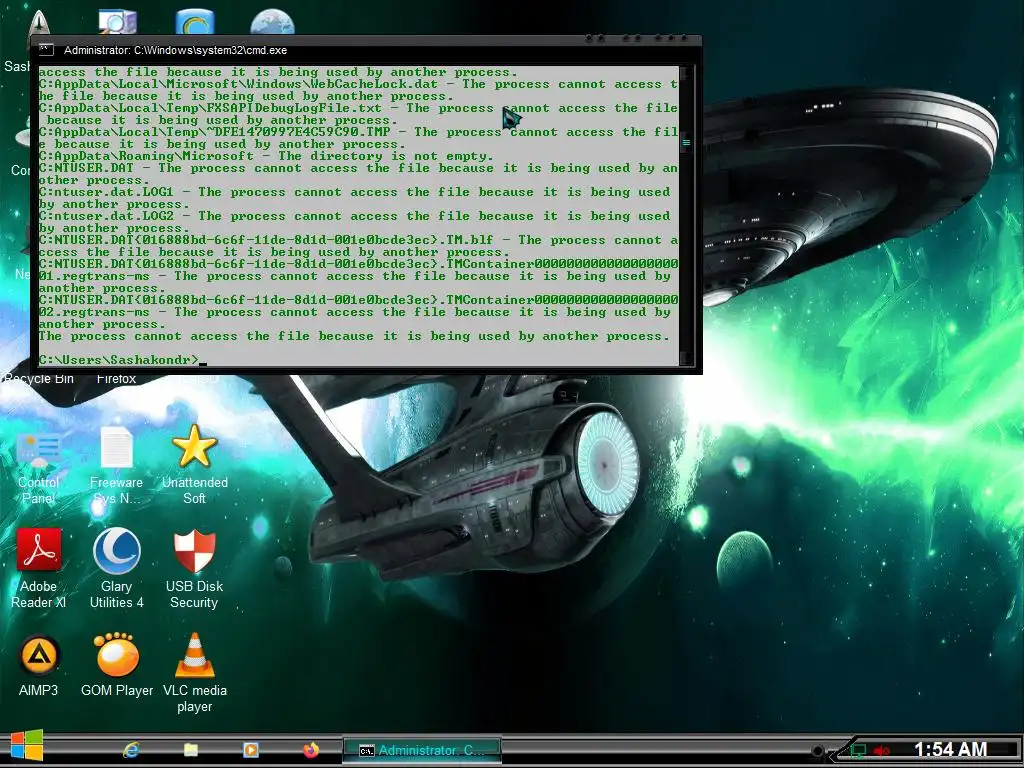Open the File Explorer taskbar icon

(x=191, y=750)
